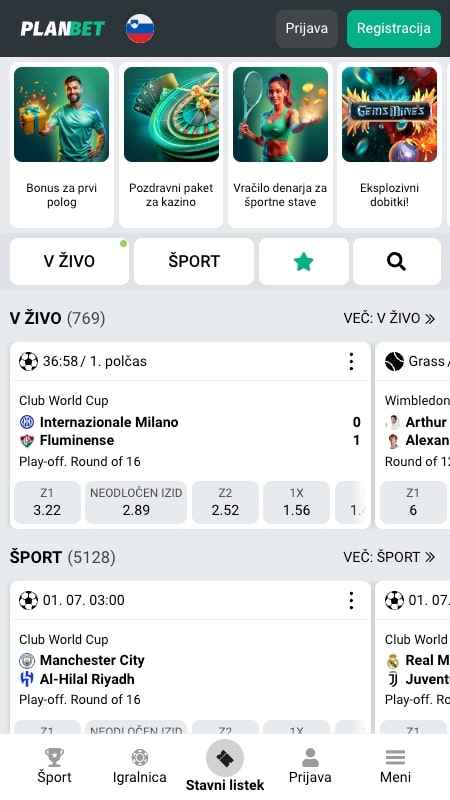Expand VEČ: ŠPORT list

coord(389,557)
